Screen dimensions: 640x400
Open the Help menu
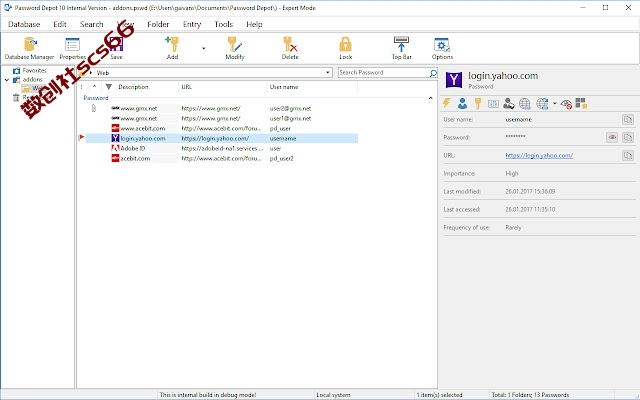pyautogui.click(x=254, y=24)
